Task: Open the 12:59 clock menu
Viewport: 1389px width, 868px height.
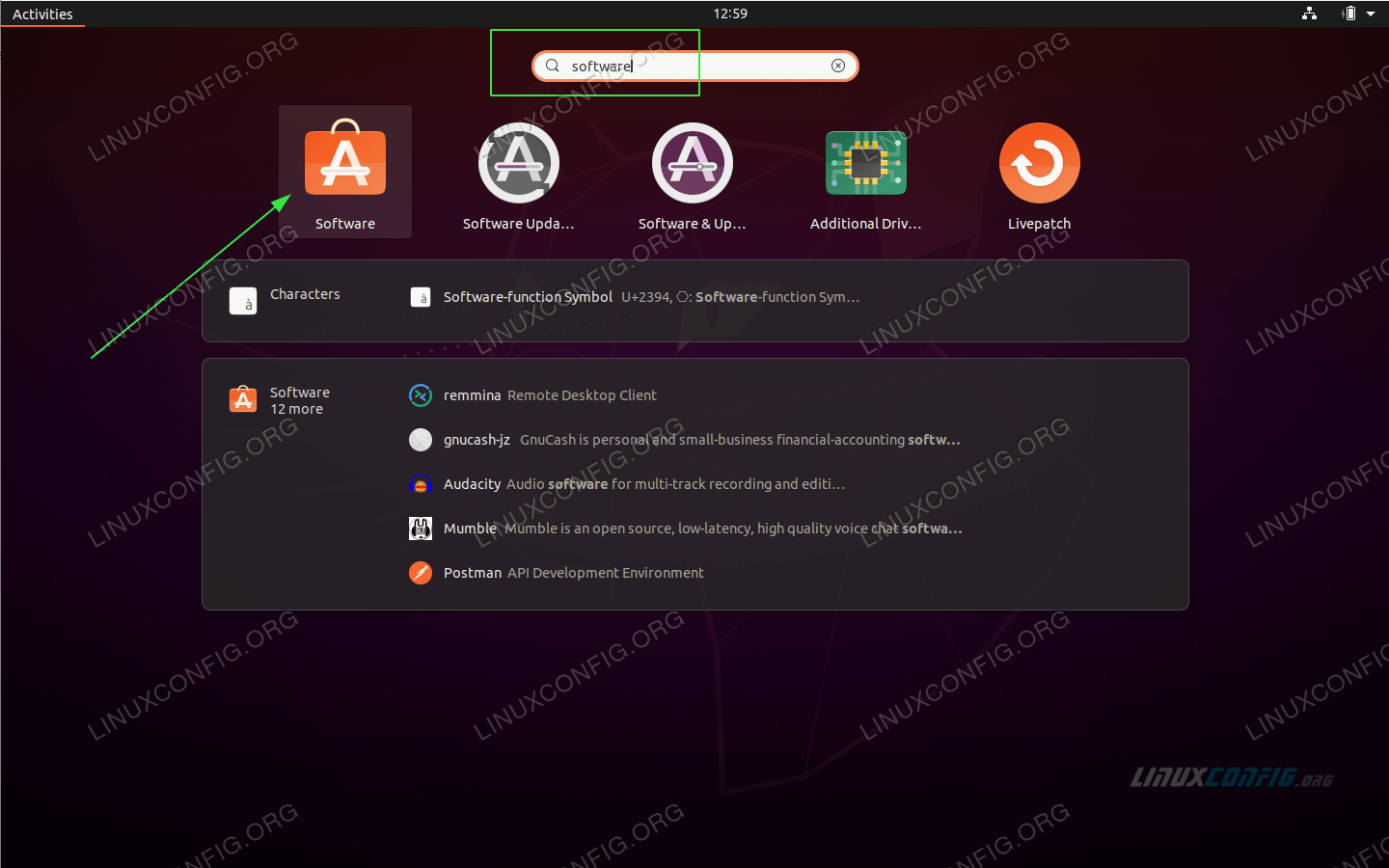Action: (730, 14)
